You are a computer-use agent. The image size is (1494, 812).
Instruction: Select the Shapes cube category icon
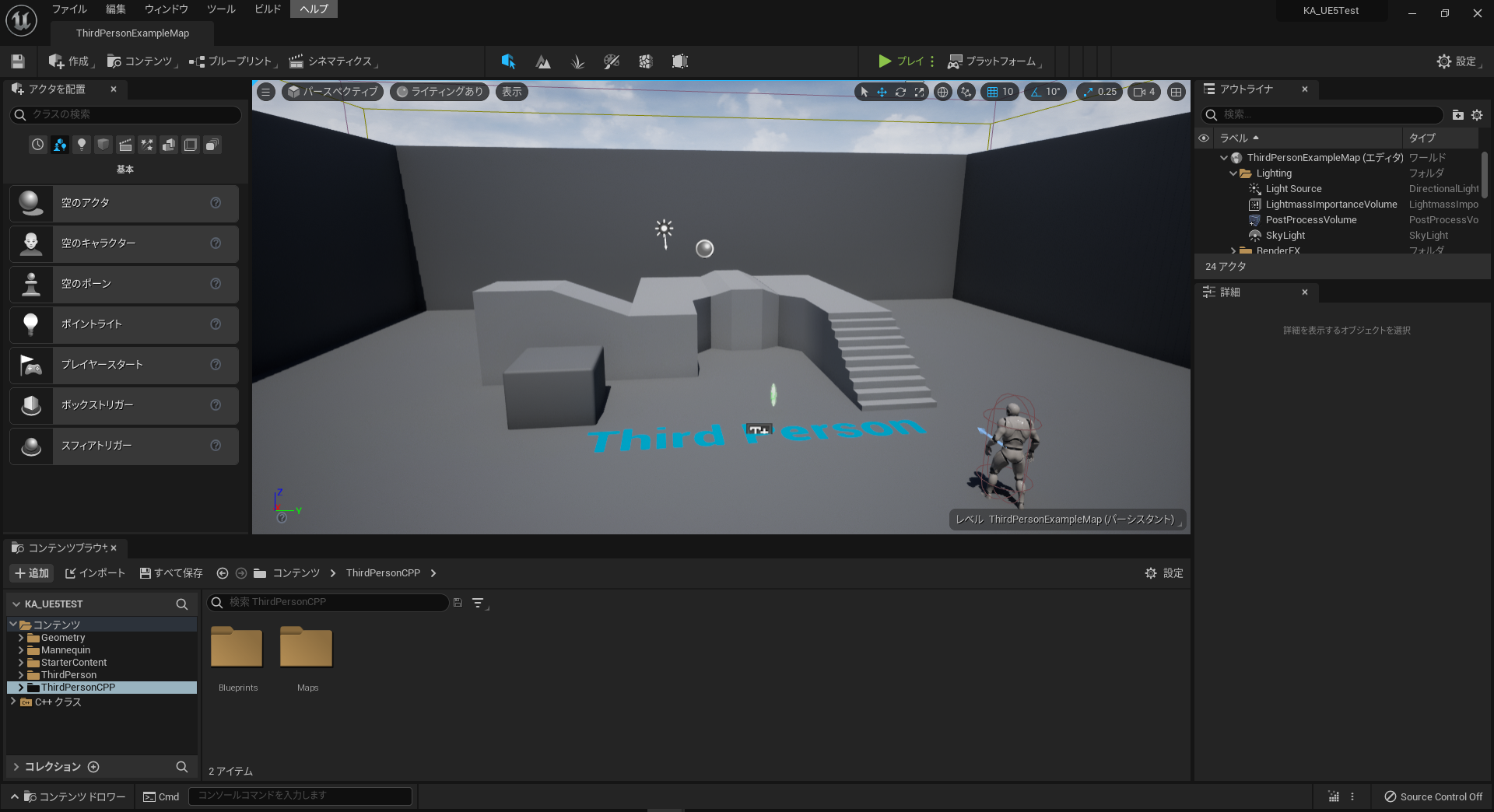pyautogui.click(x=103, y=145)
